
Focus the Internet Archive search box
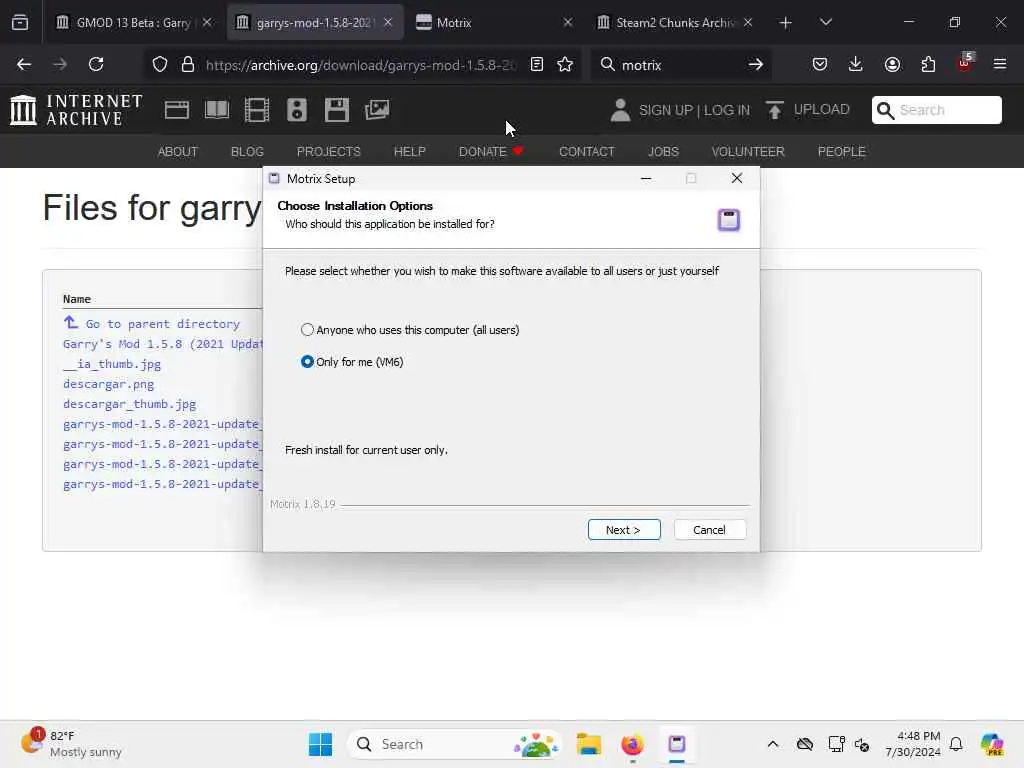coord(936,110)
